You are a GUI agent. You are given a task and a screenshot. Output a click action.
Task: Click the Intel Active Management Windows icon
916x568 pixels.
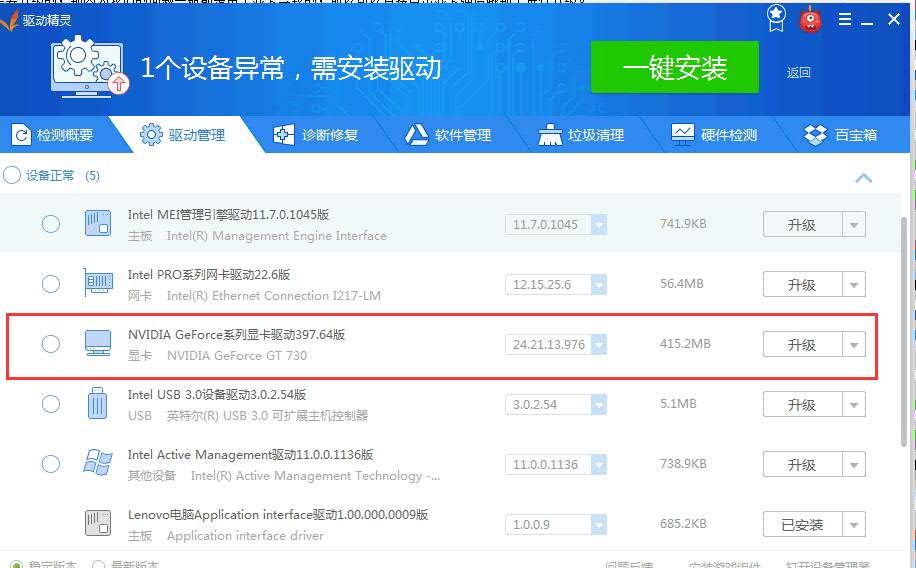coord(98,463)
